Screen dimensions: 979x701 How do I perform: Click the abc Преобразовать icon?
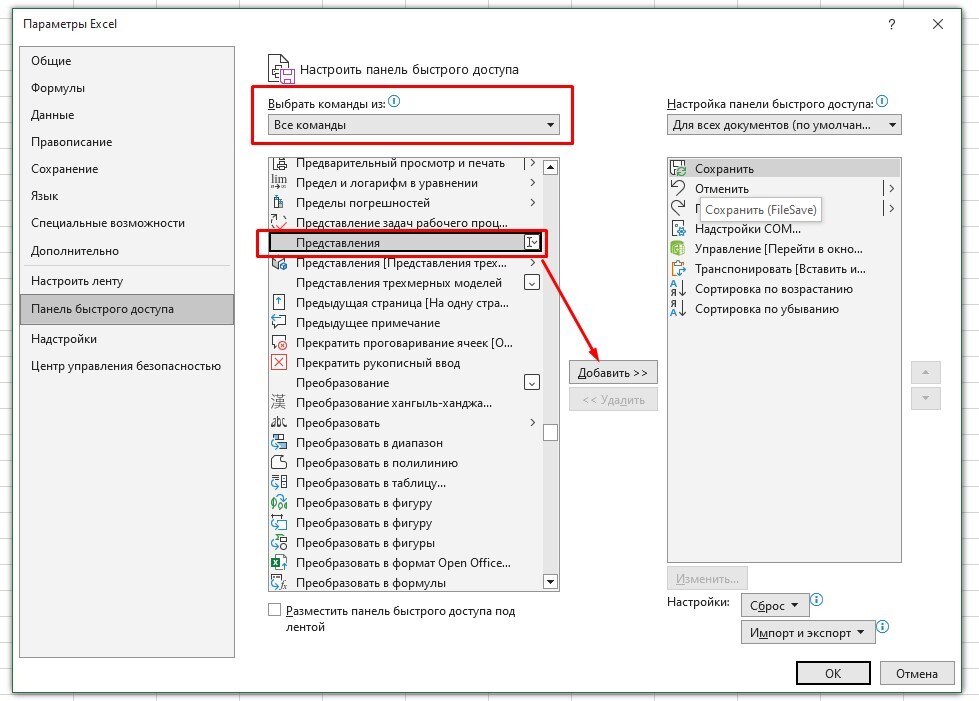tap(279, 422)
